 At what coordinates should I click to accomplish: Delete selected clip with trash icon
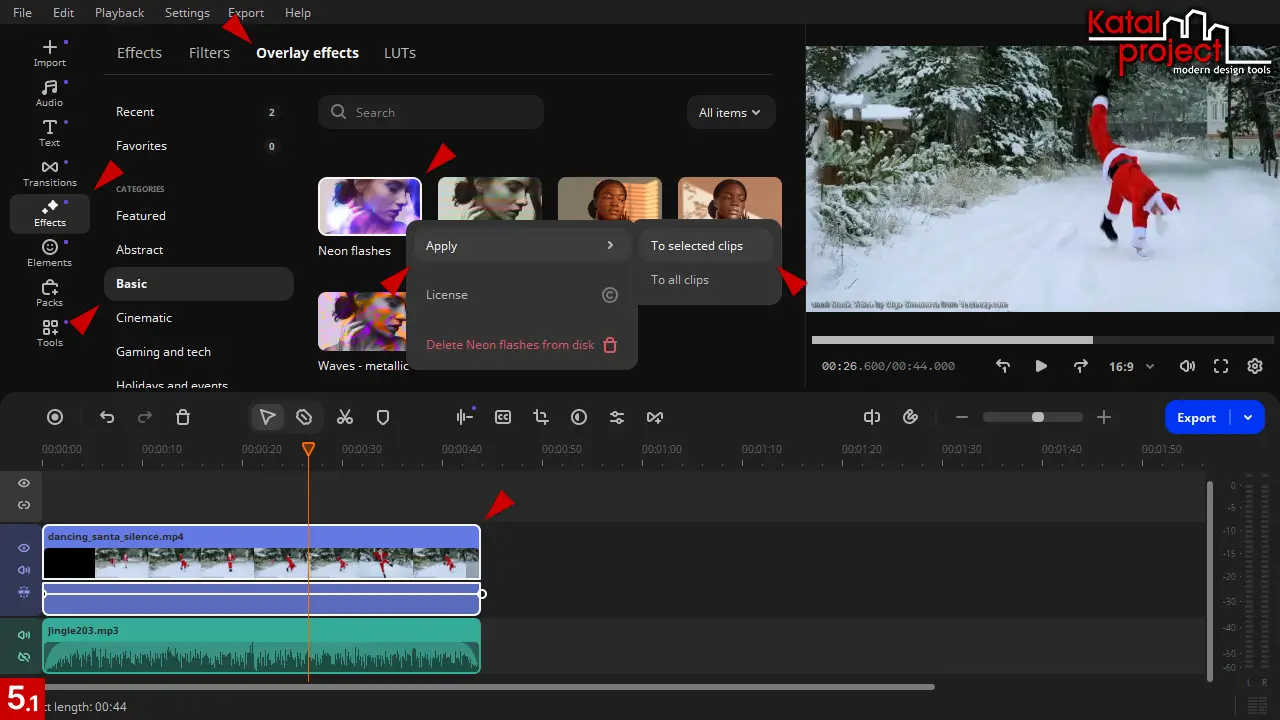[x=183, y=417]
